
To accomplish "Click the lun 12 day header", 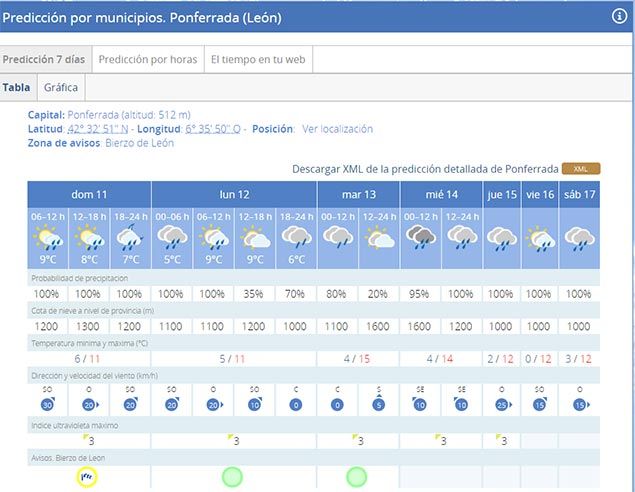I will pos(233,194).
